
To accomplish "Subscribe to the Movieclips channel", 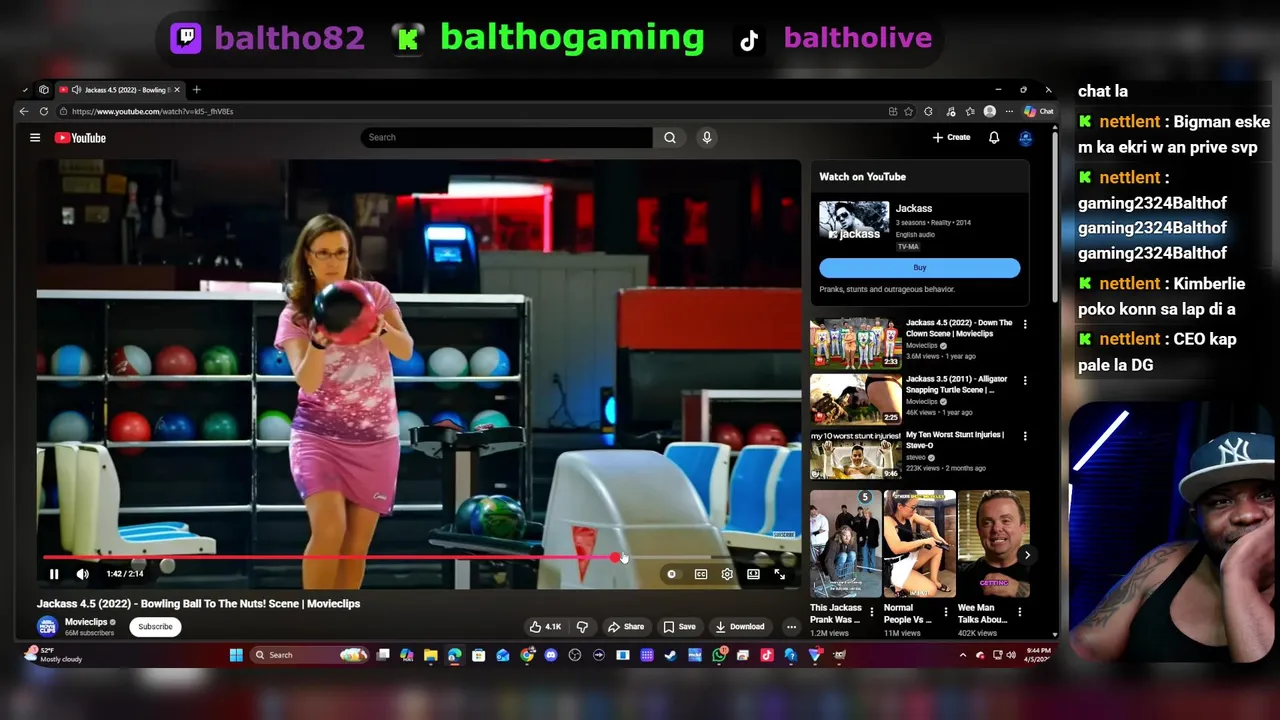I will point(155,627).
